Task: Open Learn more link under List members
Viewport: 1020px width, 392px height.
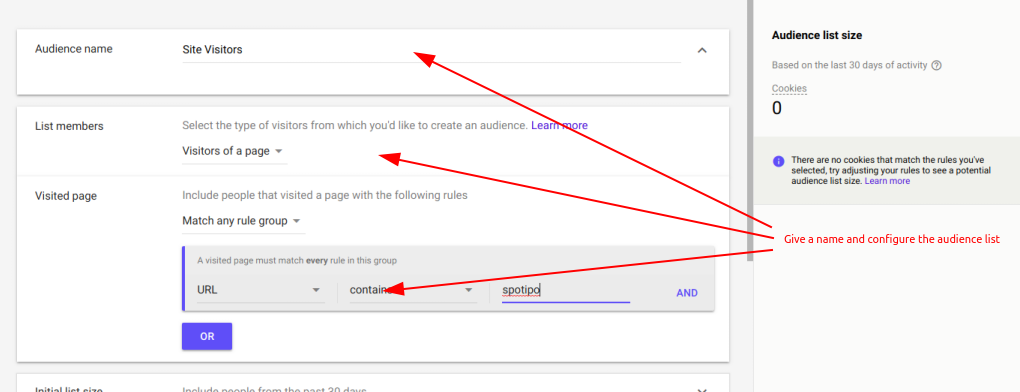Action: (x=559, y=125)
